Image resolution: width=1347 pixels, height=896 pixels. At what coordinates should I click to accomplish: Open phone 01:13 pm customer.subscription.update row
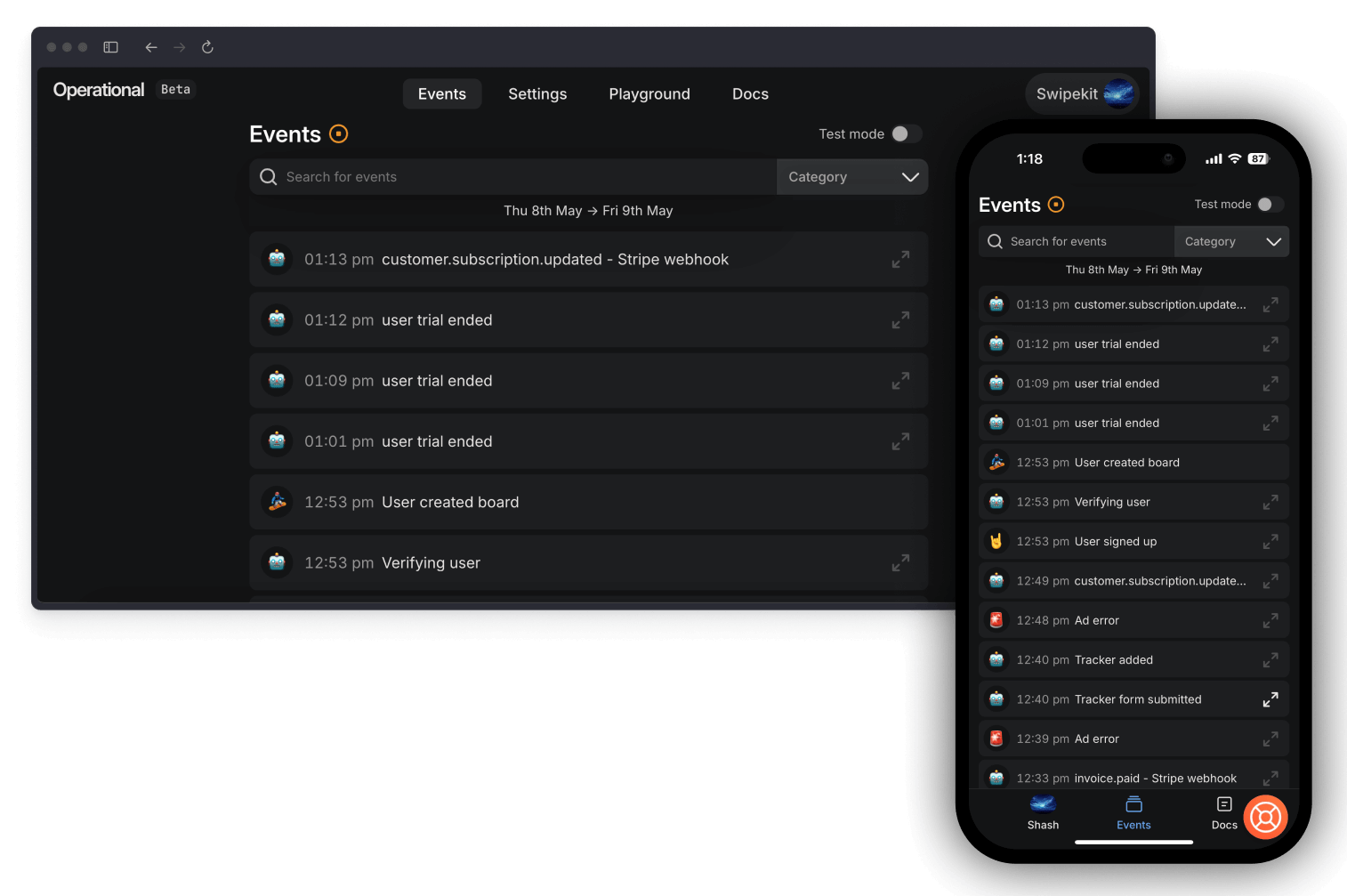pyautogui.click(x=1133, y=304)
